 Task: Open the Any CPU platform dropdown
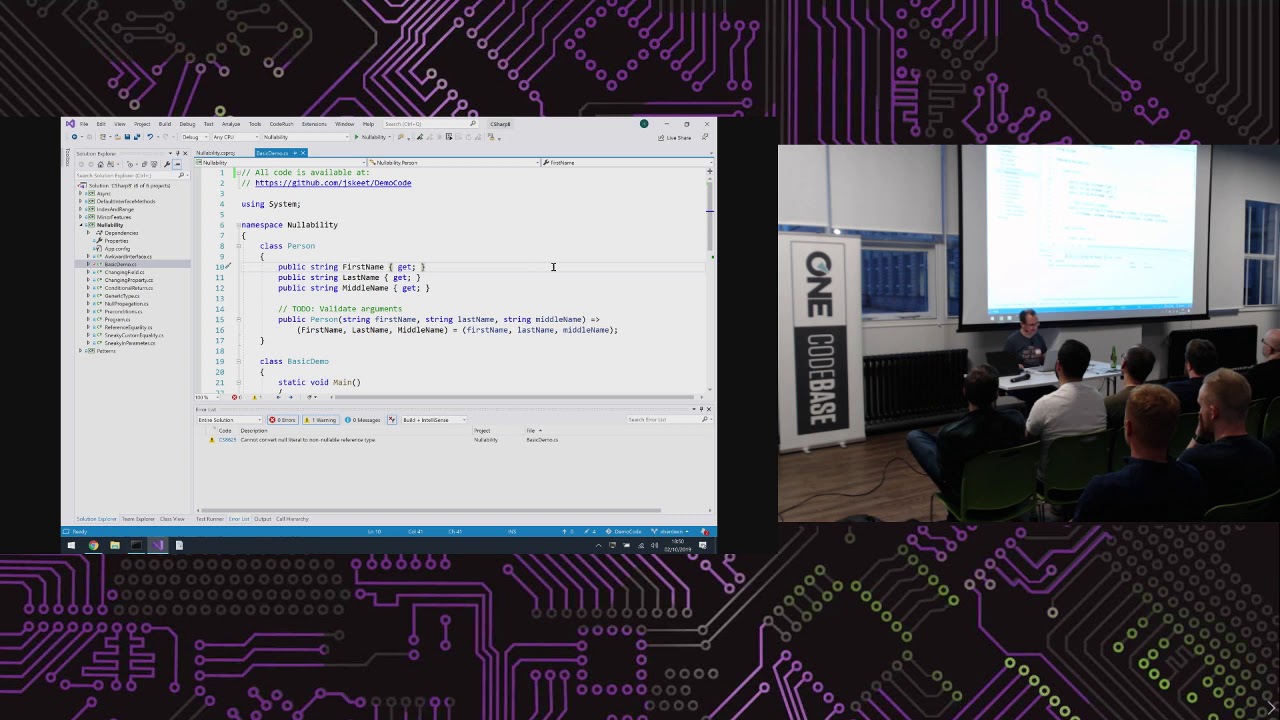coord(236,137)
